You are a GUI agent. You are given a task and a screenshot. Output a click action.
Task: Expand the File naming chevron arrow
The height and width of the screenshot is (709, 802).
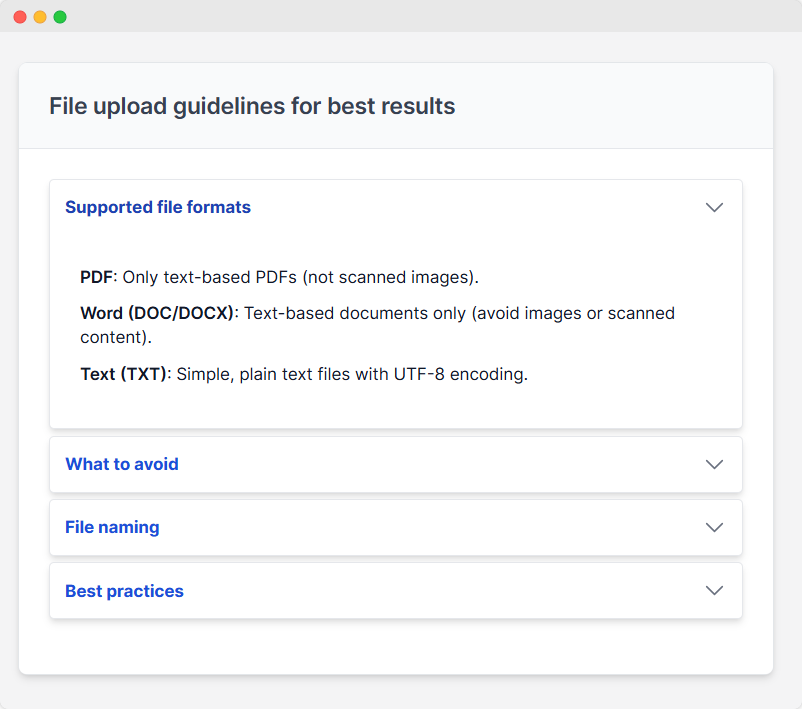714,528
